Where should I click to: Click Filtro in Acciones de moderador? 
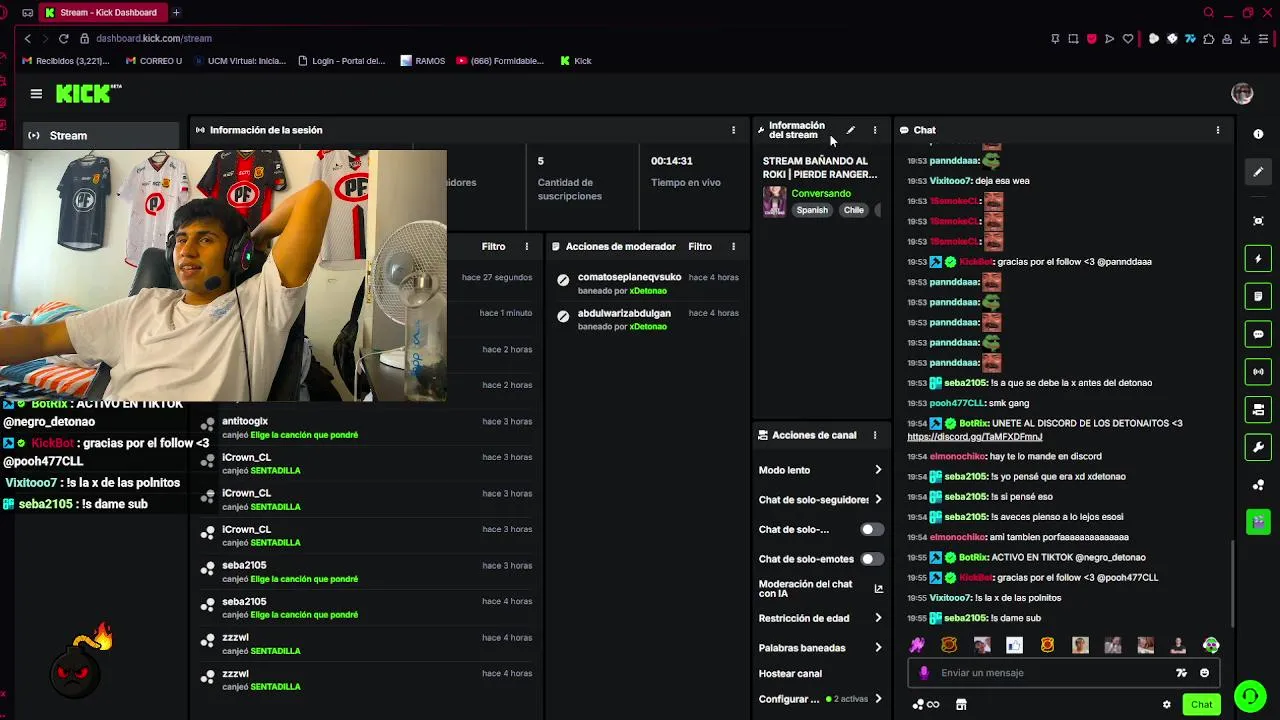[x=700, y=246]
